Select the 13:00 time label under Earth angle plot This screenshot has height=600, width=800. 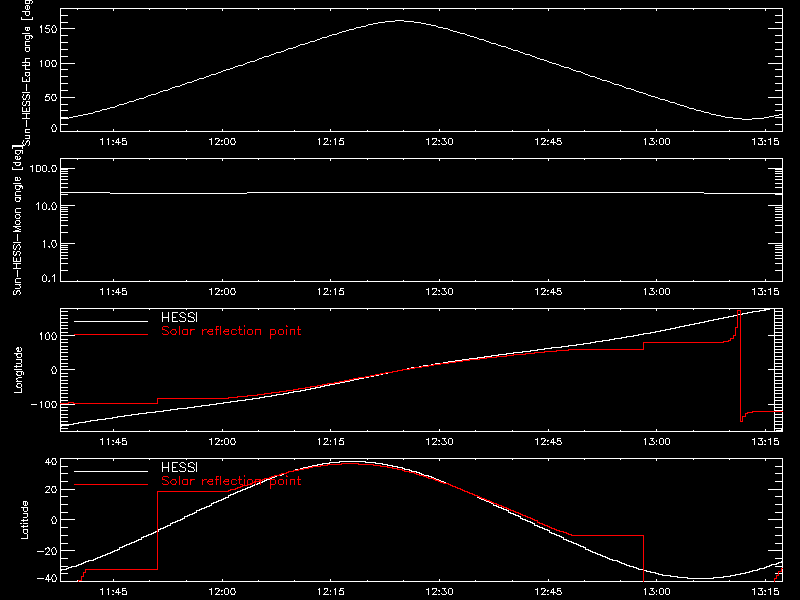657,141
